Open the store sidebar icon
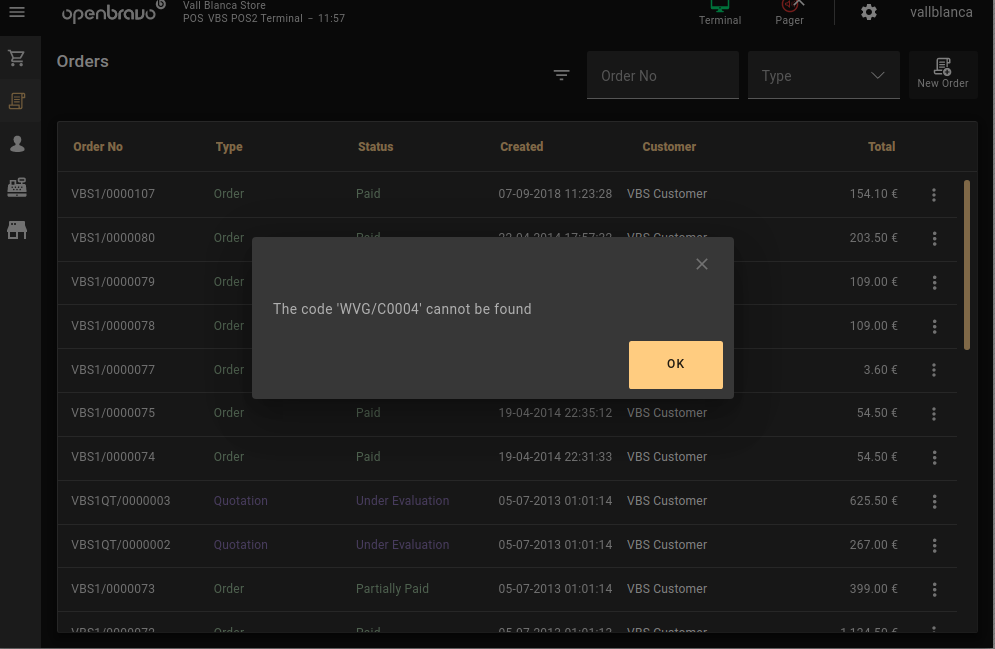Screen dimensions: 995x649 pos(17,230)
